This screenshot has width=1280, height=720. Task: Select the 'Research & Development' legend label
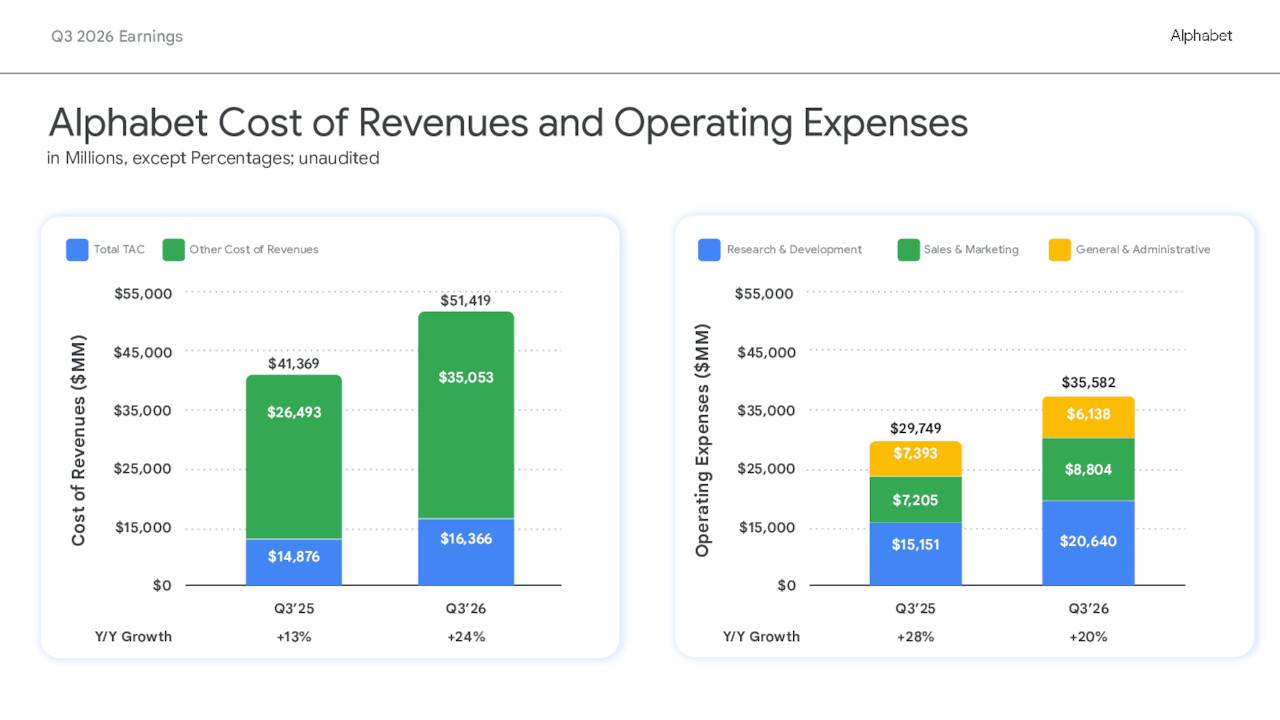(794, 250)
